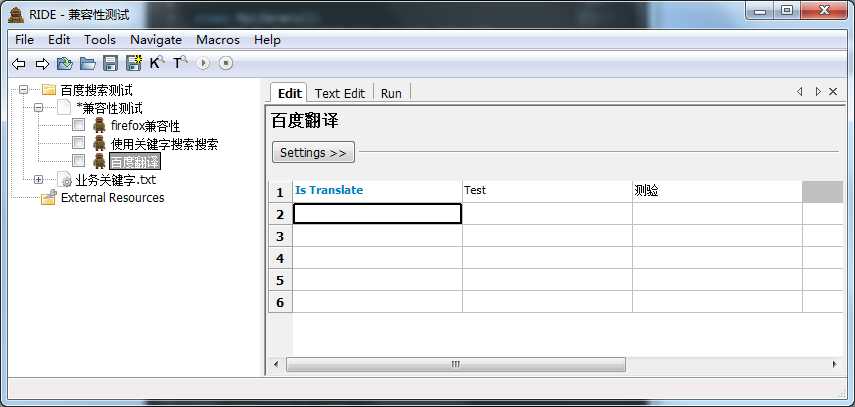
Task: Select the firefox兼容性 test case
Action: click(x=145, y=125)
